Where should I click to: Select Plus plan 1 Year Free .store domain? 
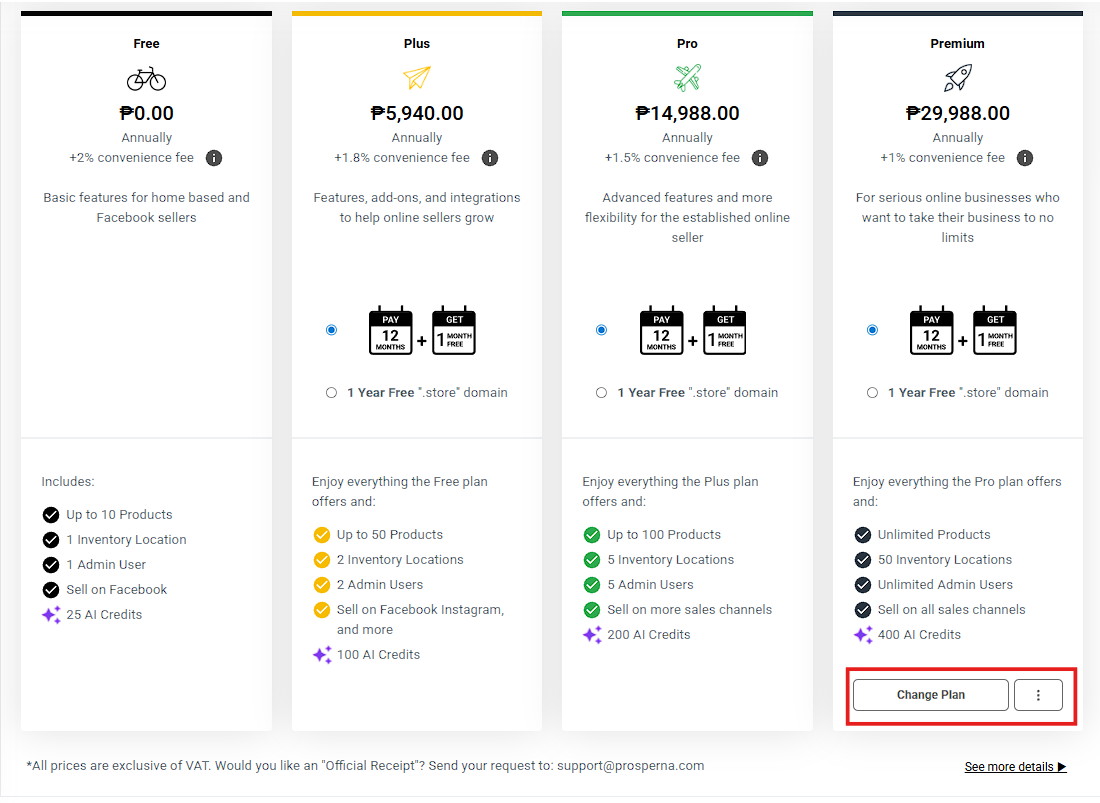pos(331,393)
